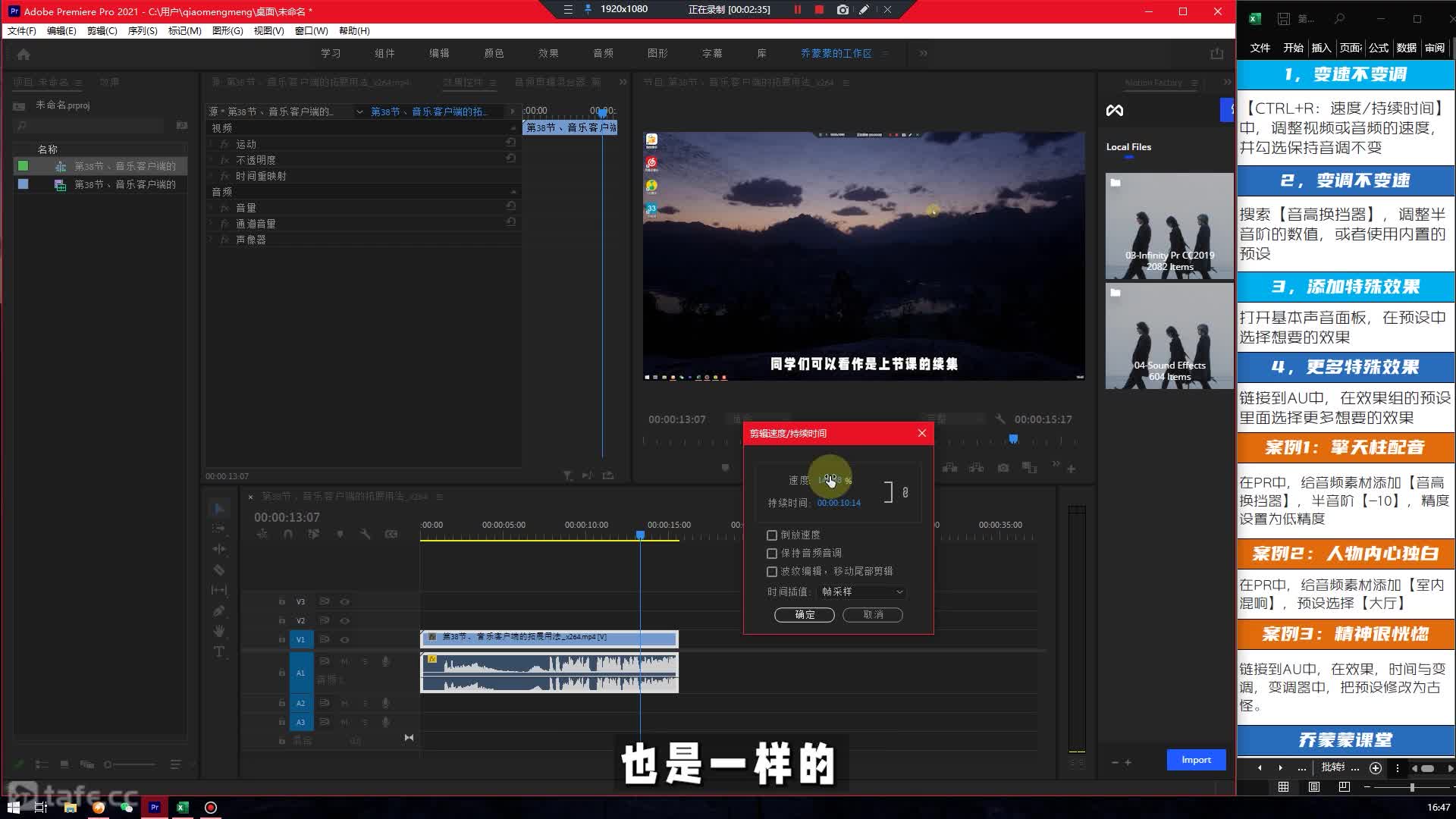This screenshot has width=1456, height=819.
Task: Click the Import button in Motion Factory
Action: [1196, 760]
